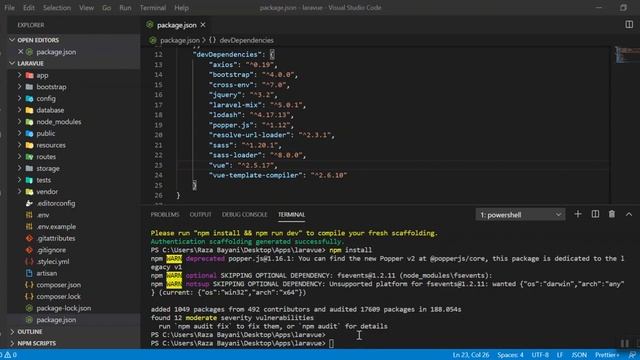Switch to the Problems panel tab
Screen dimensions: 640x360
click(165, 214)
